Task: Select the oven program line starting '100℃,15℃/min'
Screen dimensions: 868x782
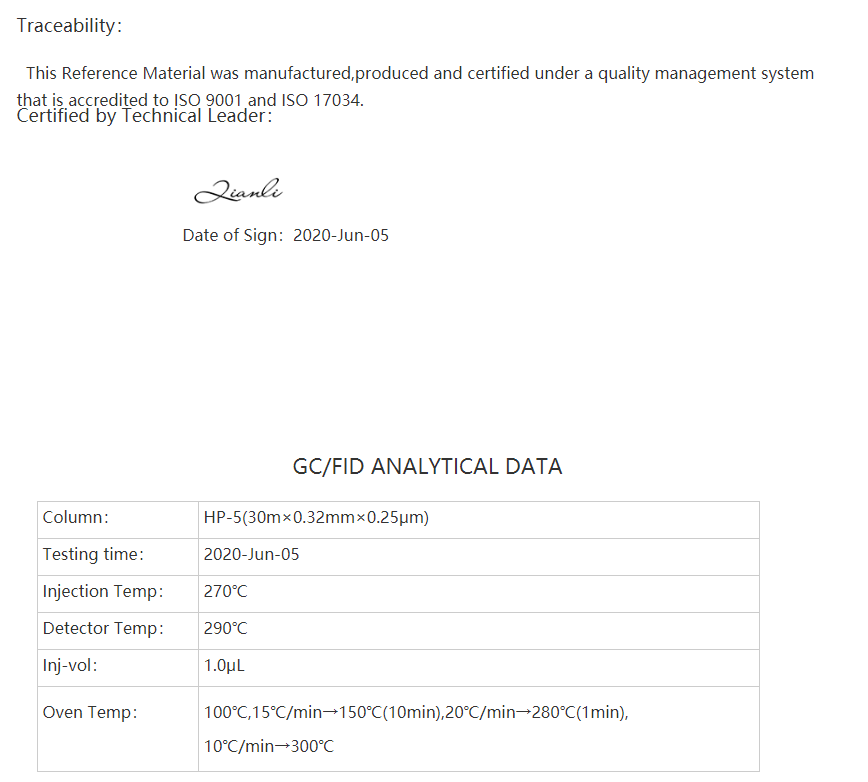Action: [416, 712]
